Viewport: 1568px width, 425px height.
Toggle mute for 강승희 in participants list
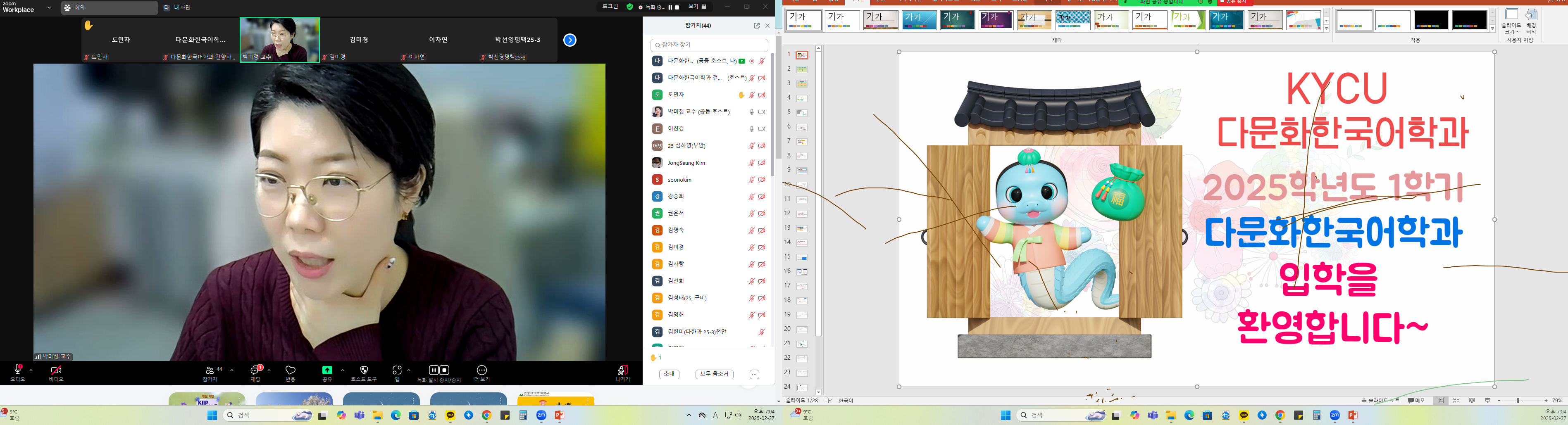tap(752, 196)
